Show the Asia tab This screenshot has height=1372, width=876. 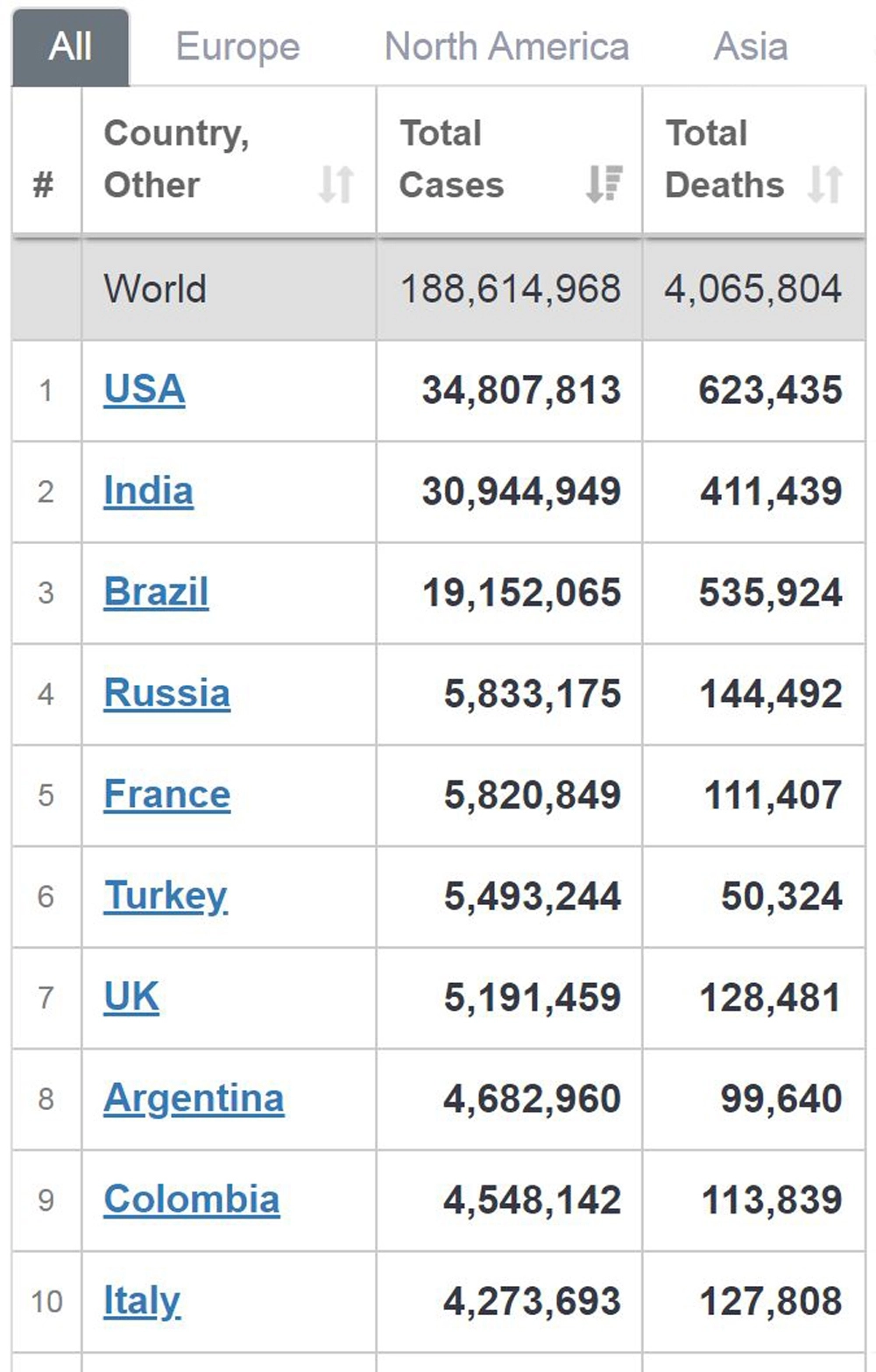751,47
